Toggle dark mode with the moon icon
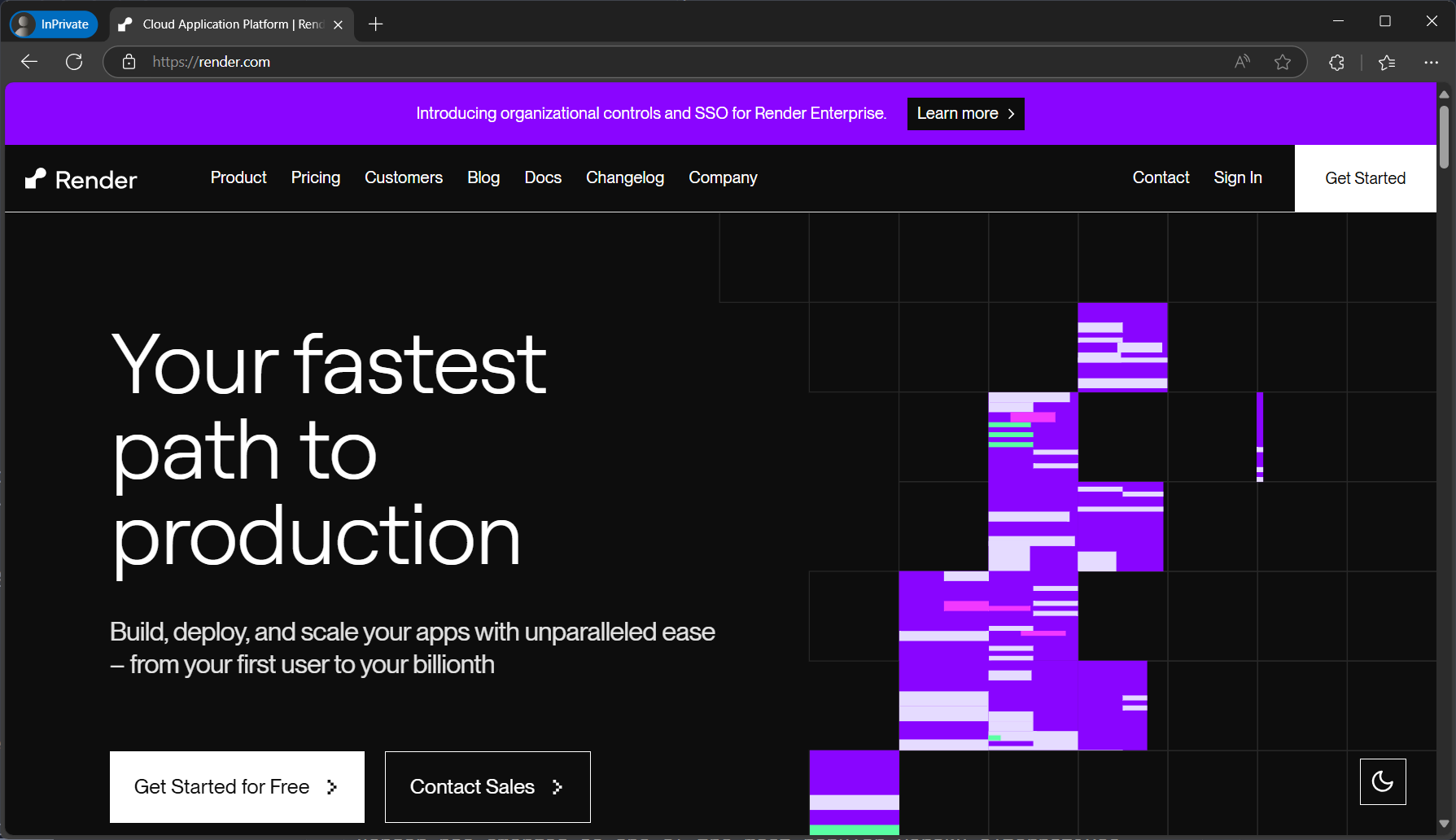 coord(1382,781)
